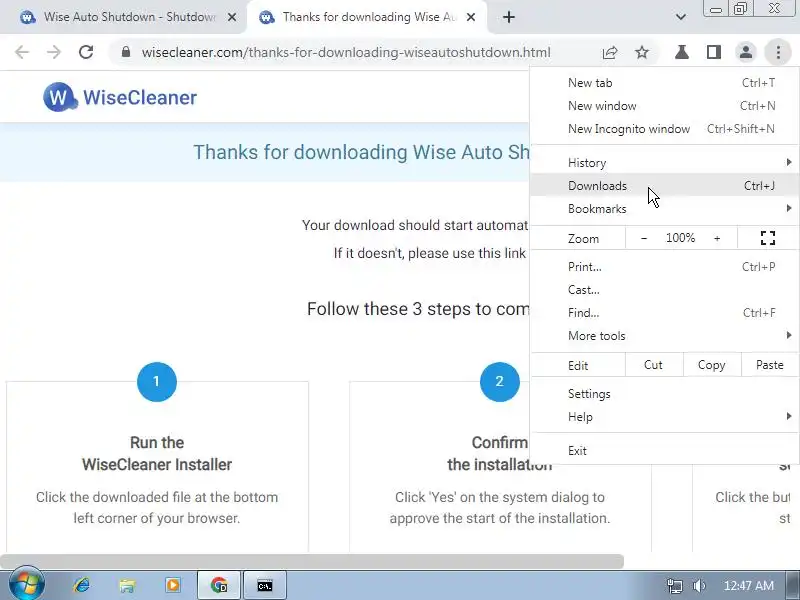This screenshot has height=600, width=800.
Task: Open Windows Explorer folder in taskbar
Action: click(127, 585)
